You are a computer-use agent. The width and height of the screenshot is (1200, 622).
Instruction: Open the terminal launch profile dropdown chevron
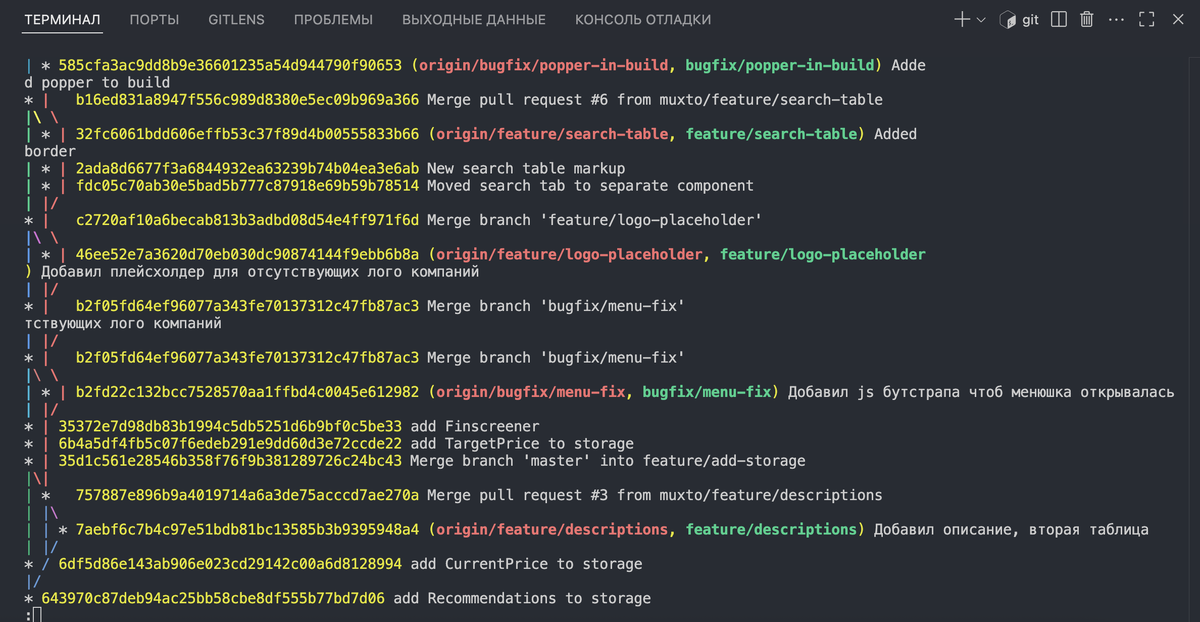981,19
